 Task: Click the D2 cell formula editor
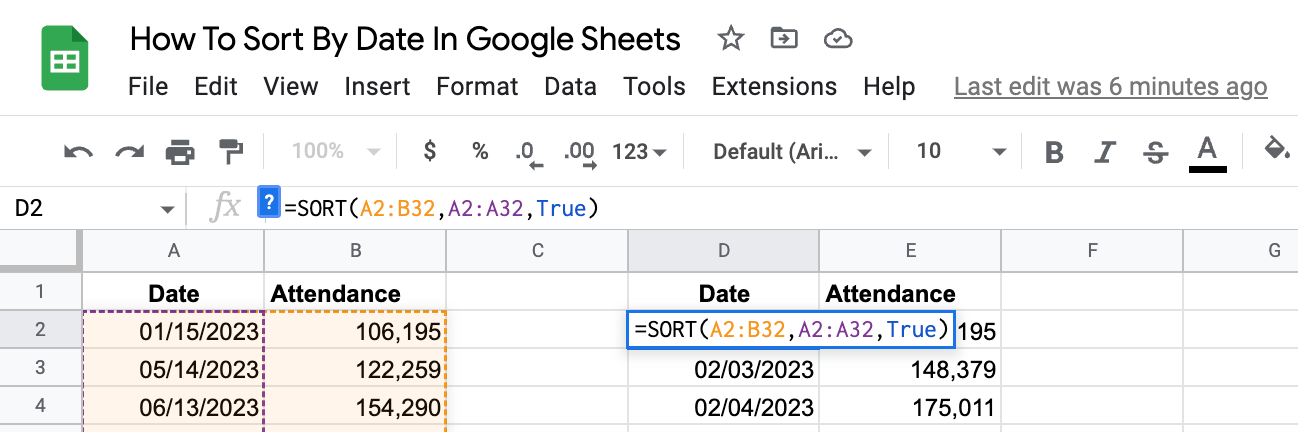click(790, 330)
